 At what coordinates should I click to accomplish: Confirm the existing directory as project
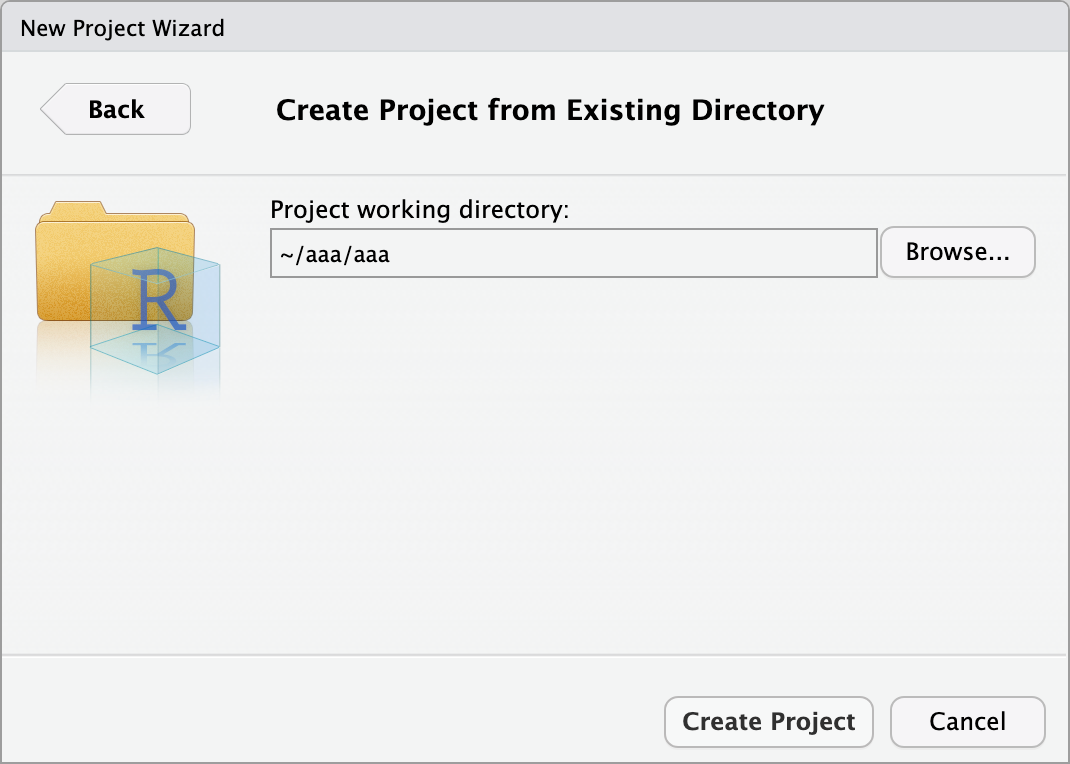tap(768, 721)
